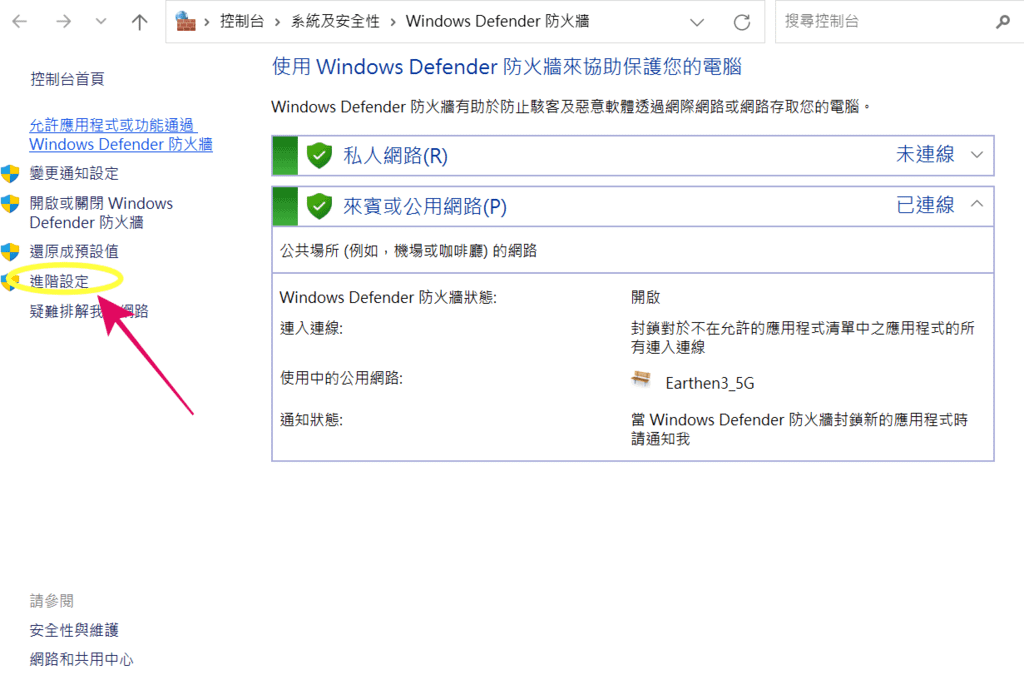Open 還原成預設值
Screen dimensions: 1024x685
(x=74, y=251)
